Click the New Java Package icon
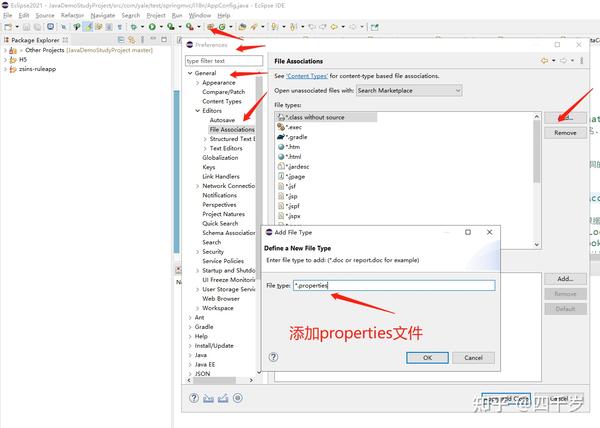 coord(210,27)
